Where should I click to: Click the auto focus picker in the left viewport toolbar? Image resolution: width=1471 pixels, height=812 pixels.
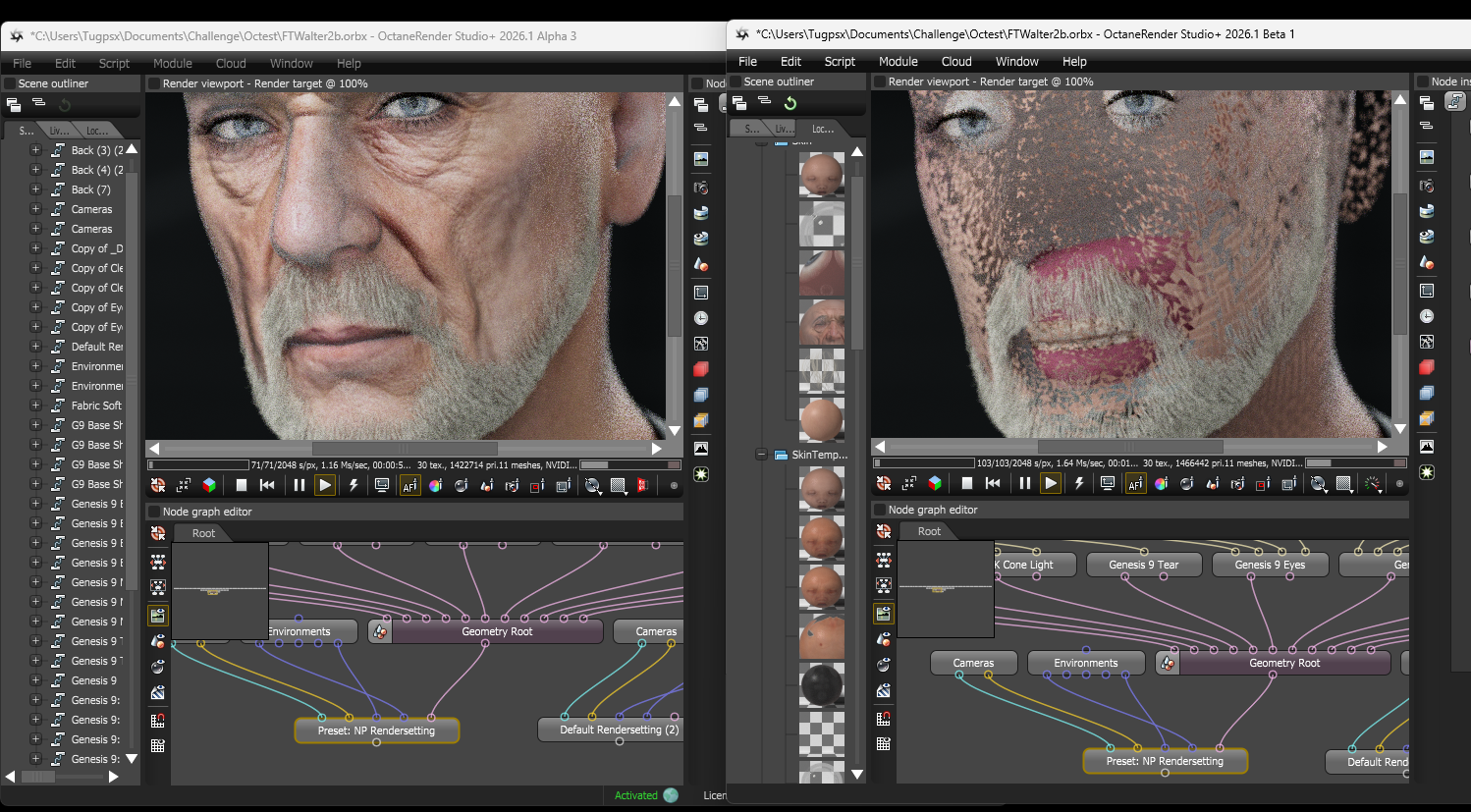pos(409,485)
